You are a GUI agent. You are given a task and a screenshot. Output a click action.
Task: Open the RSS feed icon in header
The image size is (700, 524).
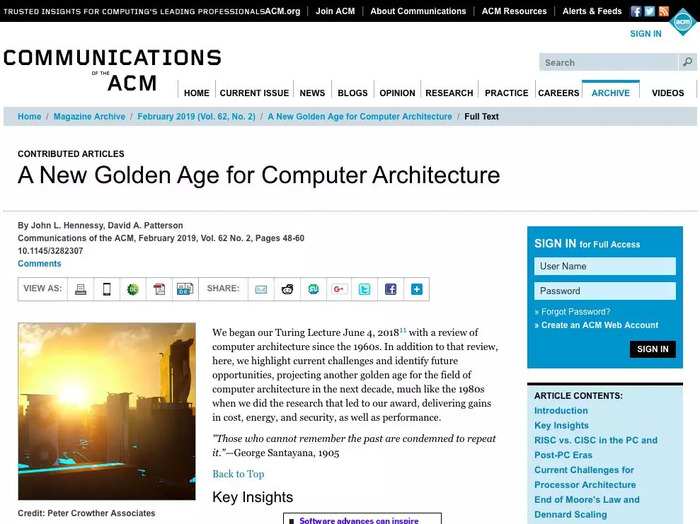click(664, 11)
